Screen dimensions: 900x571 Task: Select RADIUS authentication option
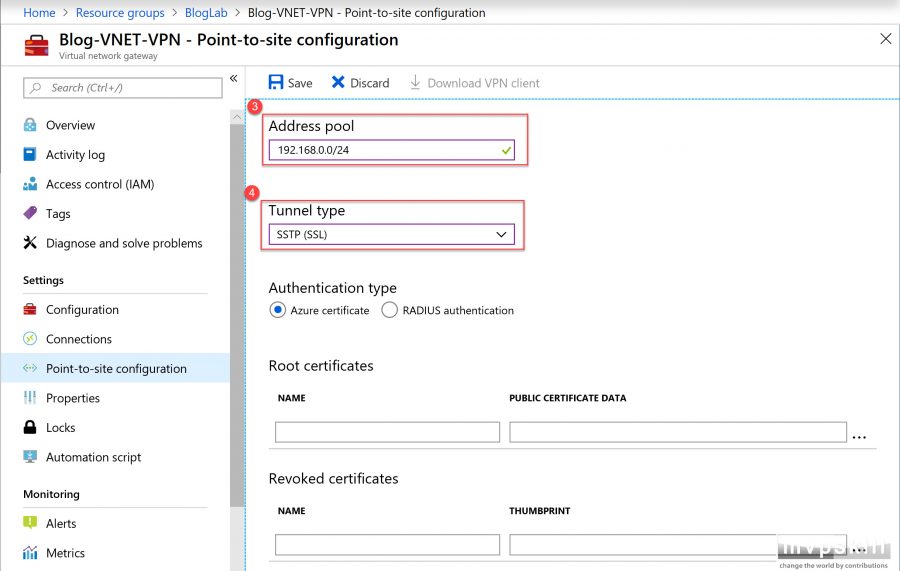[x=389, y=310]
